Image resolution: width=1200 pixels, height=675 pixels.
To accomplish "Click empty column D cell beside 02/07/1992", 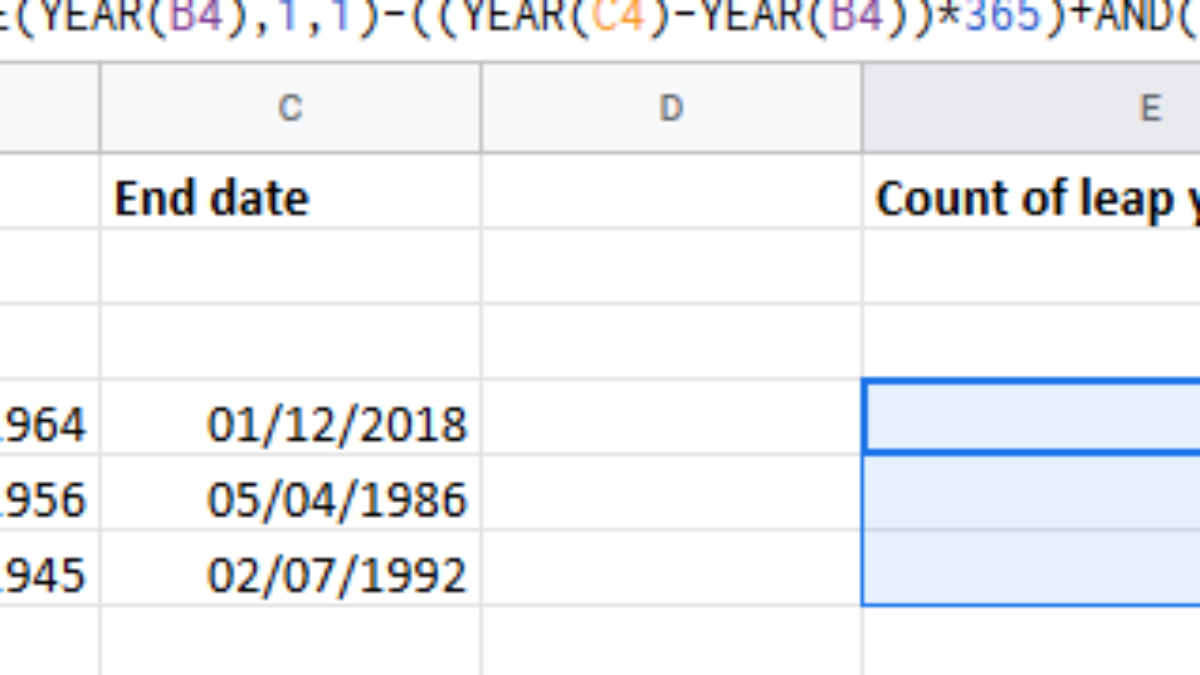I will [x=671, y=568].
